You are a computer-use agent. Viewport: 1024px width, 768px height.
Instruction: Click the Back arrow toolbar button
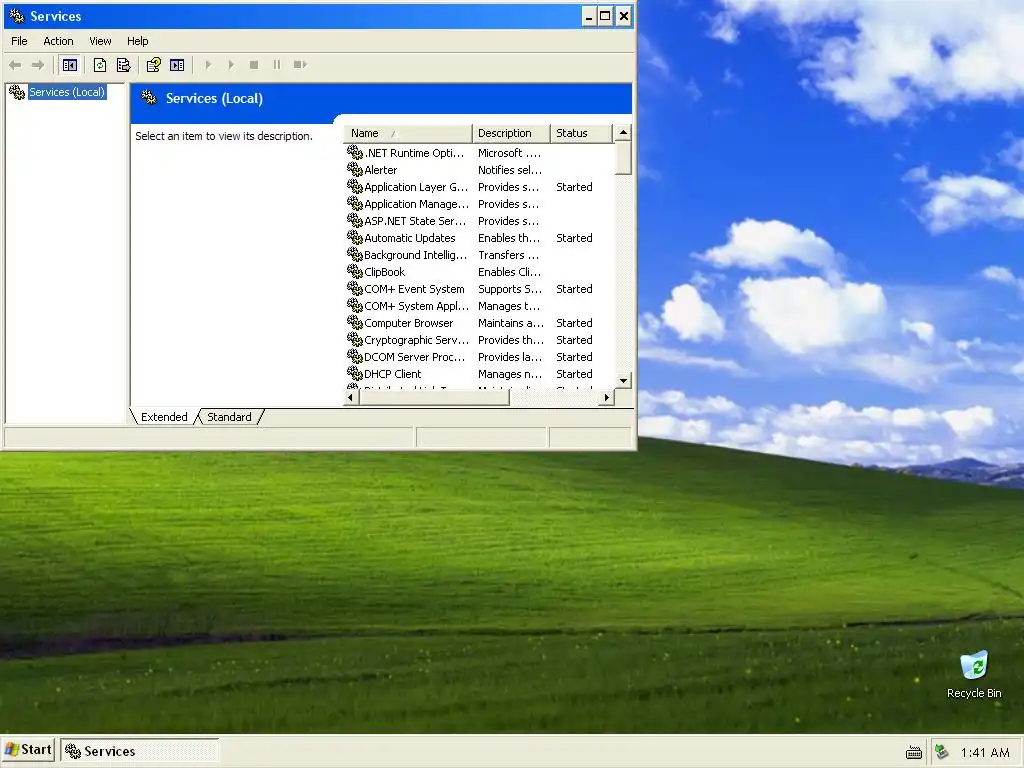(15, 65)
